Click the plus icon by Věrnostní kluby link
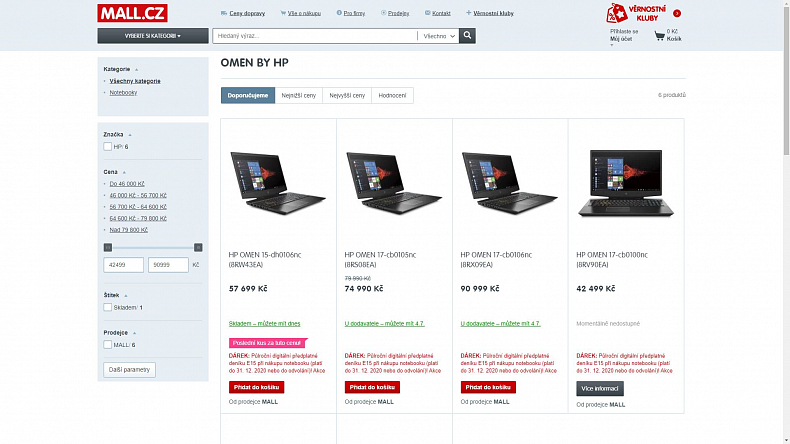 pos(469,13)
